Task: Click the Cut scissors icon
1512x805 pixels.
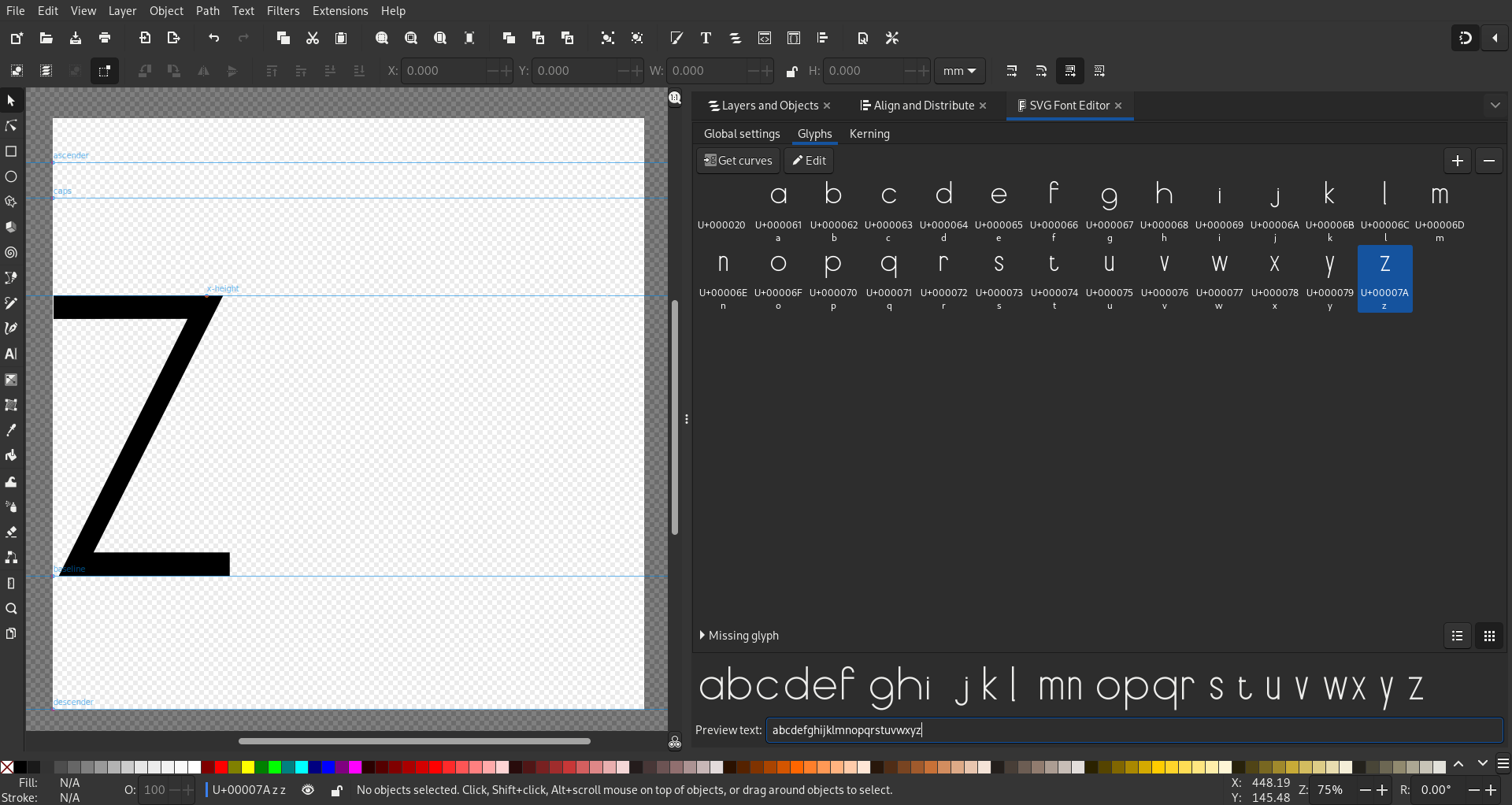Action: tap(313, 38)
